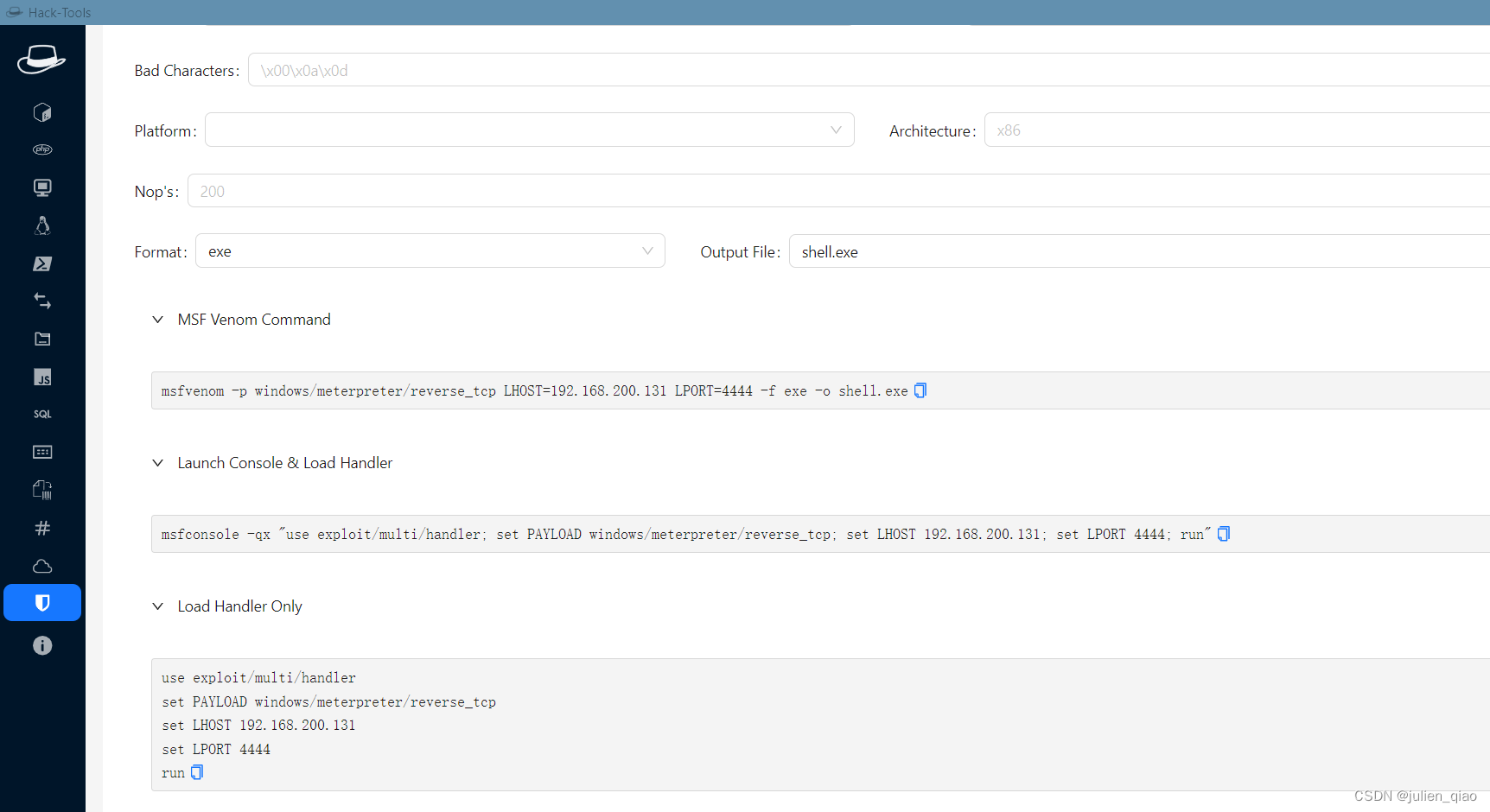Click 'set LHOST 192.168.200.131' line
Screen dimensions: 1490x812
[x=258, y=726]
